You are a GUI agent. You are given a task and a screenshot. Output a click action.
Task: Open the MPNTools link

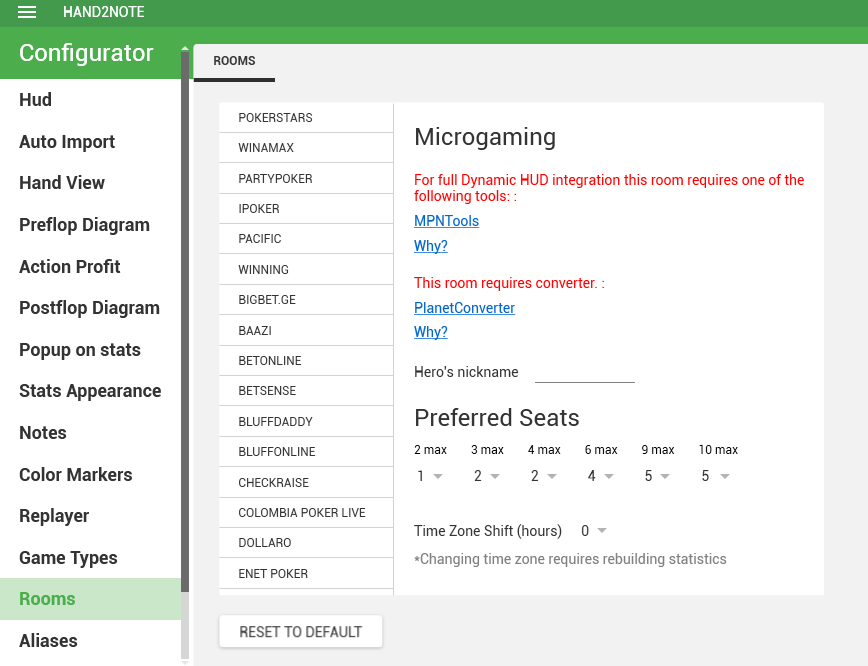tap(446, 221)
